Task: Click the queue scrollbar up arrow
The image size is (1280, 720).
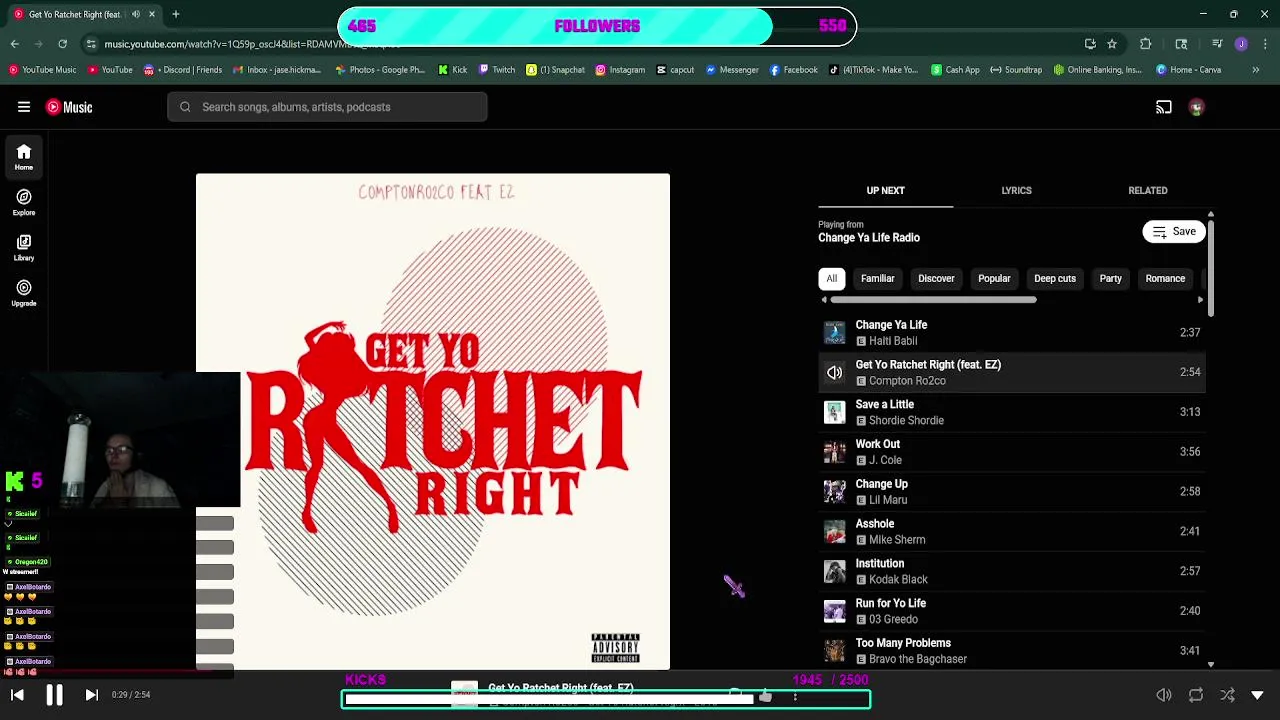Action: (x=1211, y=215)
